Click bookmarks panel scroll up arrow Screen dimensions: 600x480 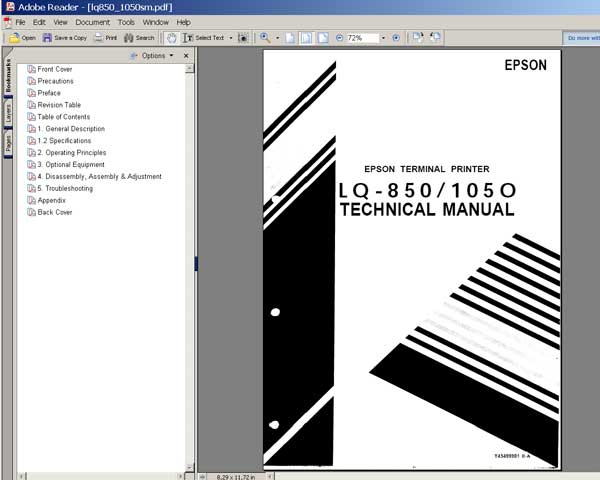pyautogui.click(x=189, y=69)
